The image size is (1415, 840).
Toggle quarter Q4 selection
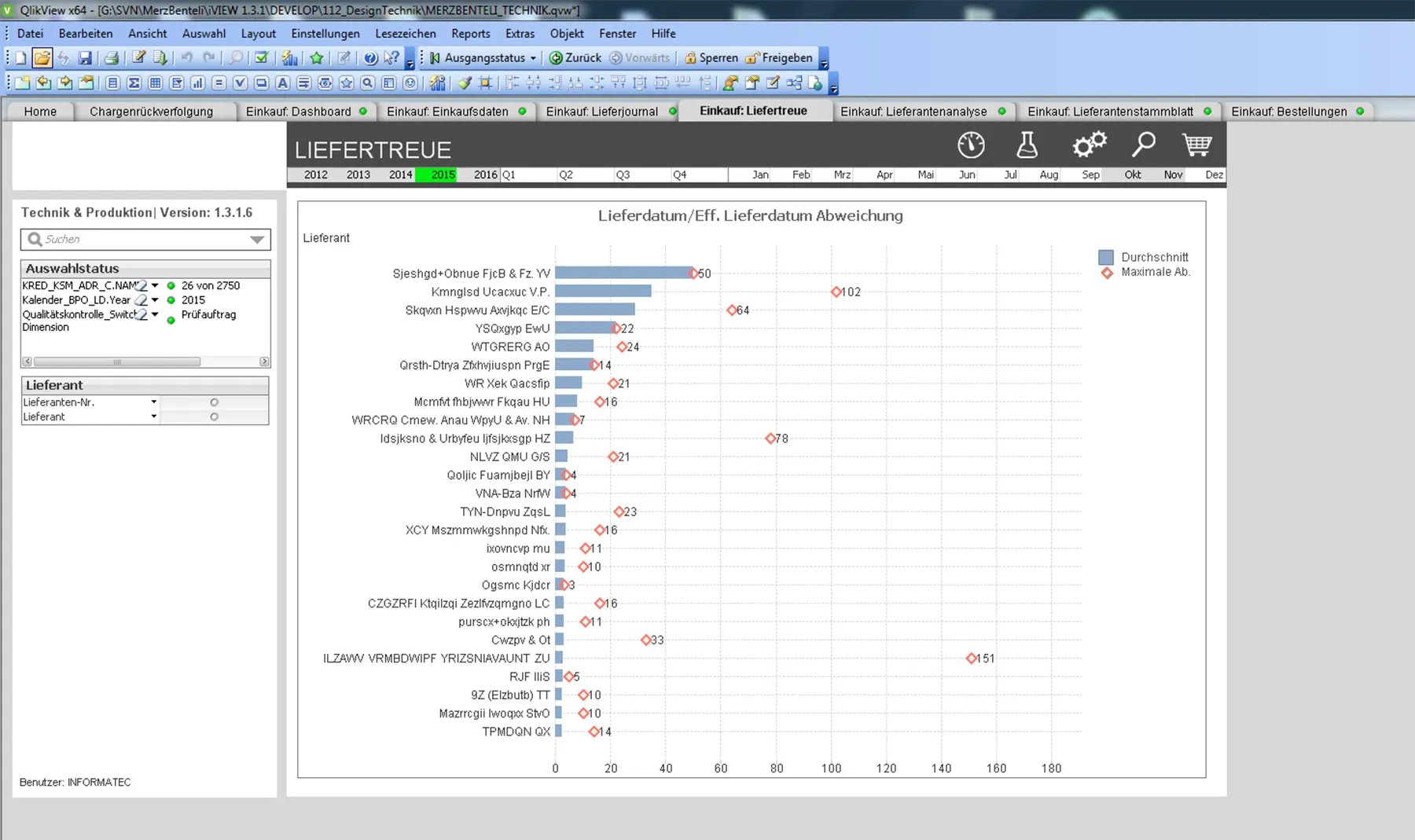[x=699, y=174]
